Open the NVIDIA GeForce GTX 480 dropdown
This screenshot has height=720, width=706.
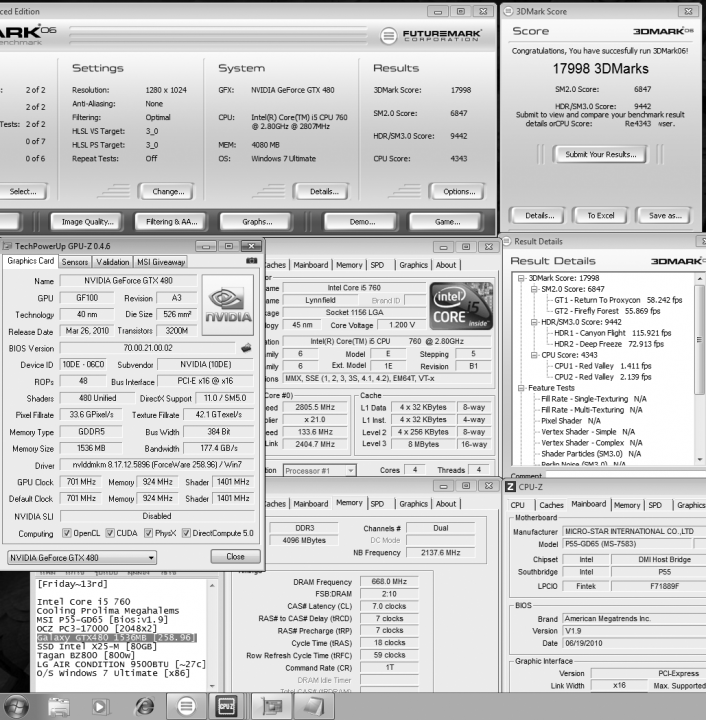point(82,558)
